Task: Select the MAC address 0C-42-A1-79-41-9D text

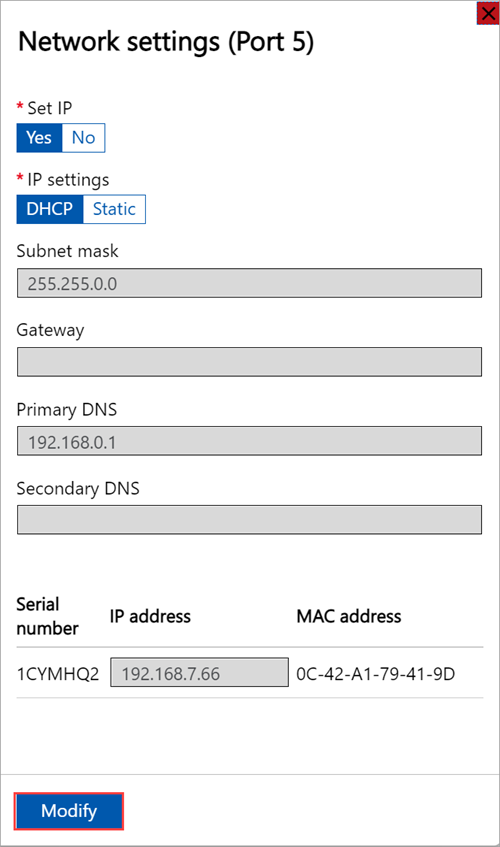Action: 376,674
